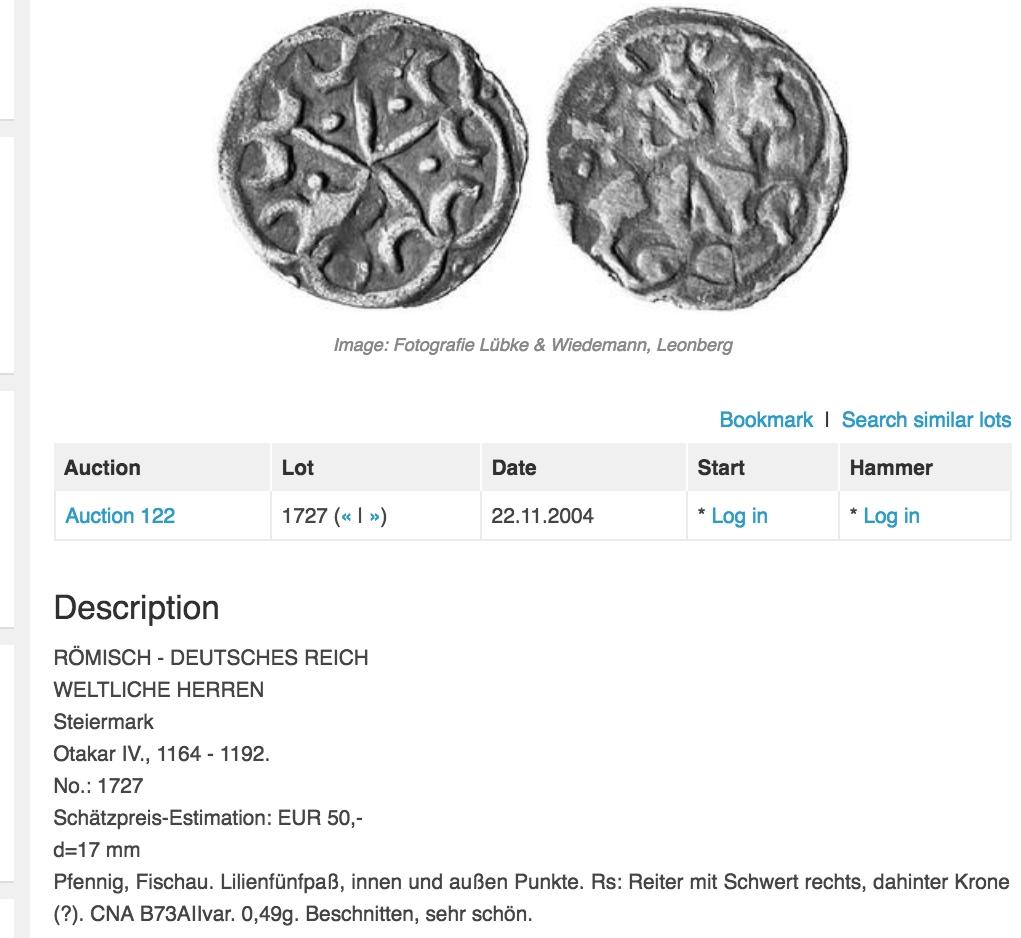Click the Auction column header
Image resolution: width=1021 pixels, height=938 pixels.
click(102, 468)
